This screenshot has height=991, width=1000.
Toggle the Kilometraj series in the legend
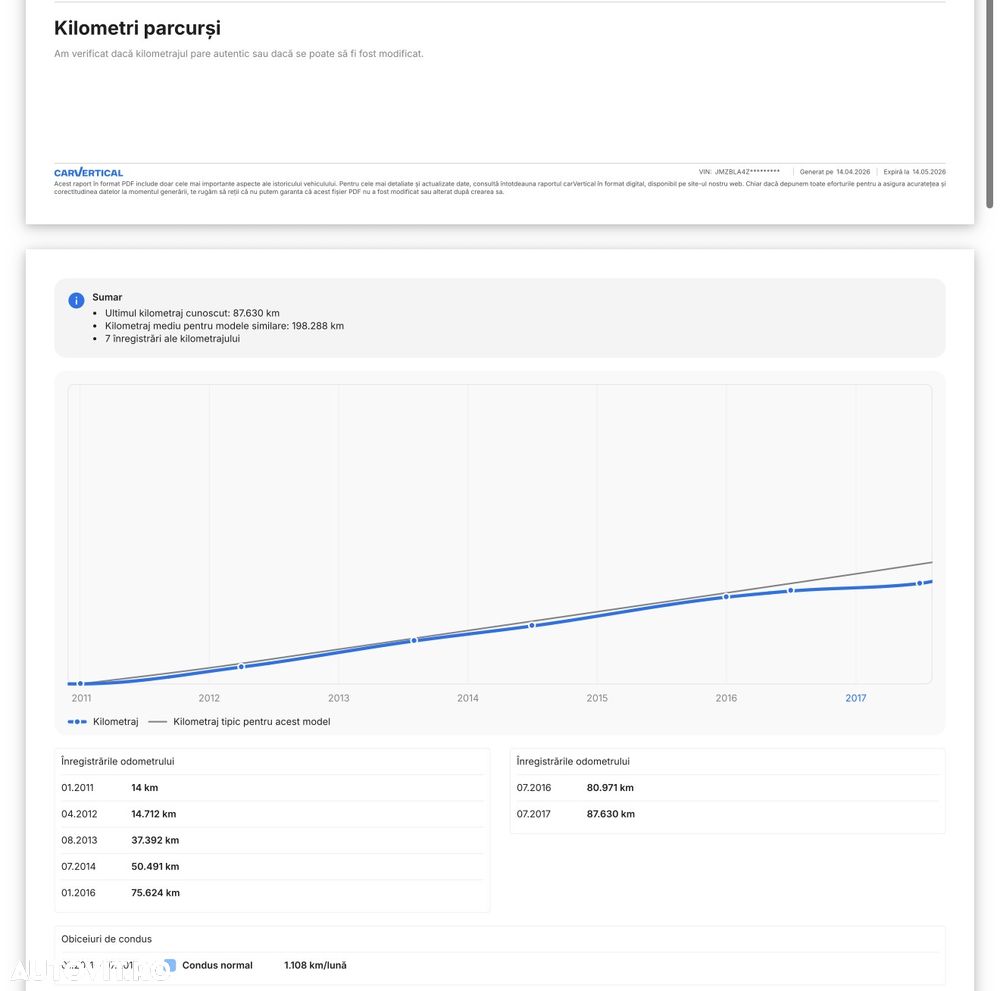(115, 722)
